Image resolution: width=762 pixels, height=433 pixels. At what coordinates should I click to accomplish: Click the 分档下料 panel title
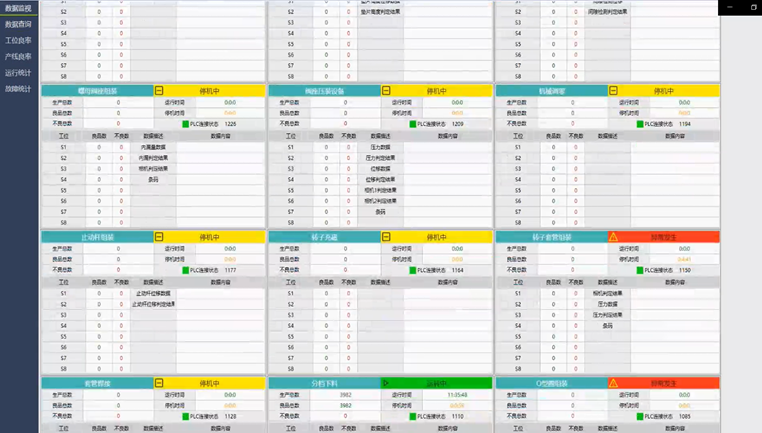325,383
